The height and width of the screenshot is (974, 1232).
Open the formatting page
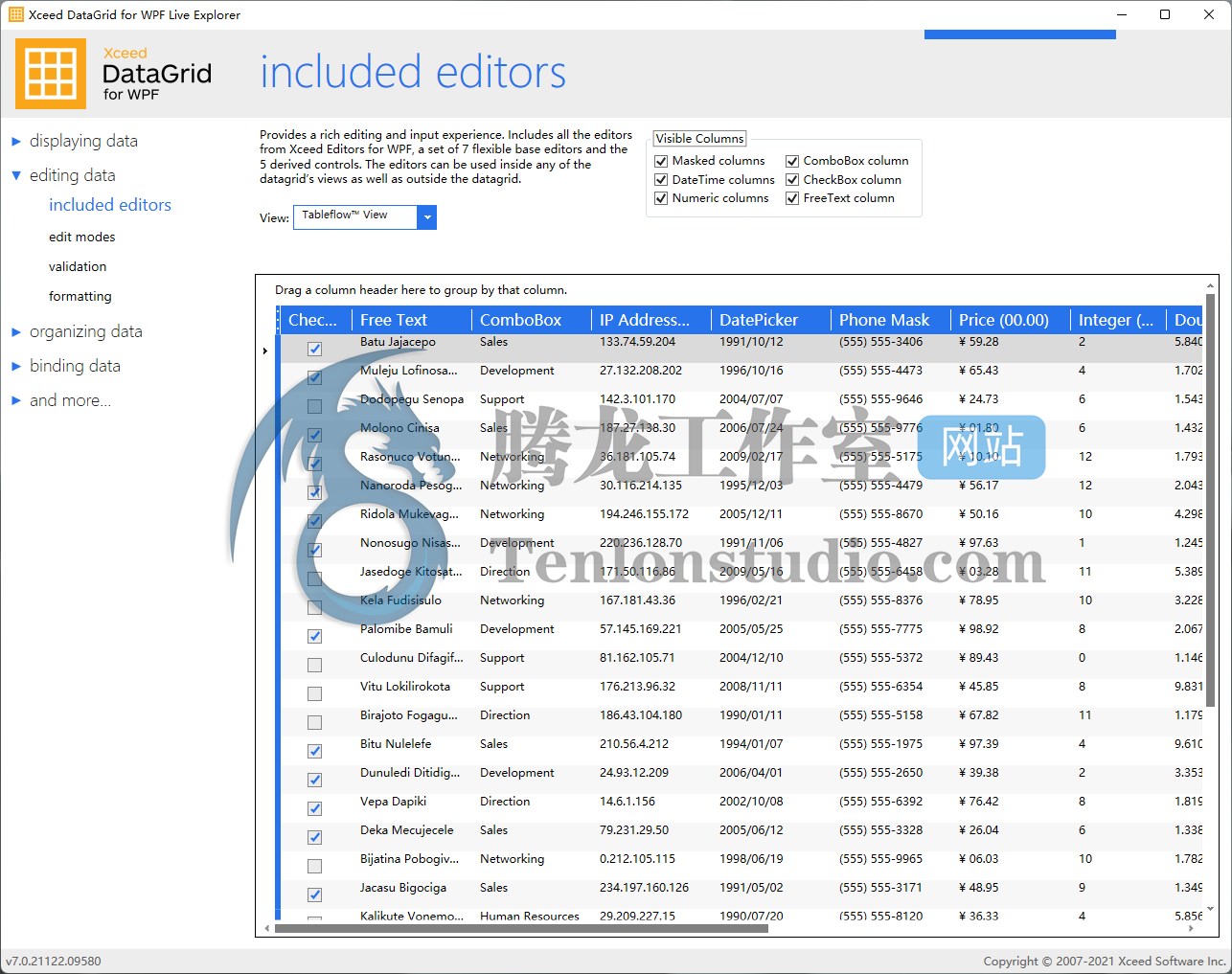[80, 296]
